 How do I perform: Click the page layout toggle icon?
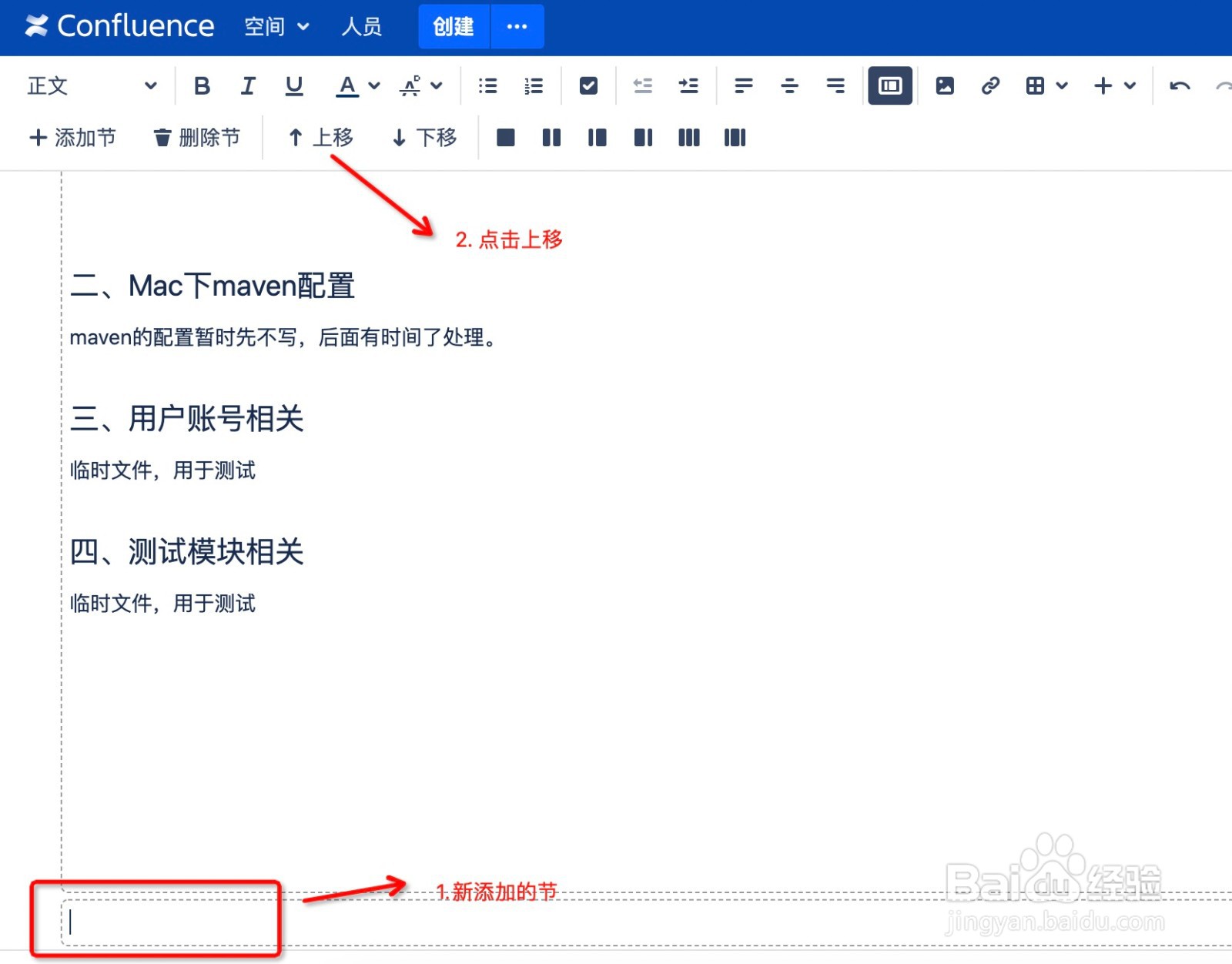coord(889,85)
